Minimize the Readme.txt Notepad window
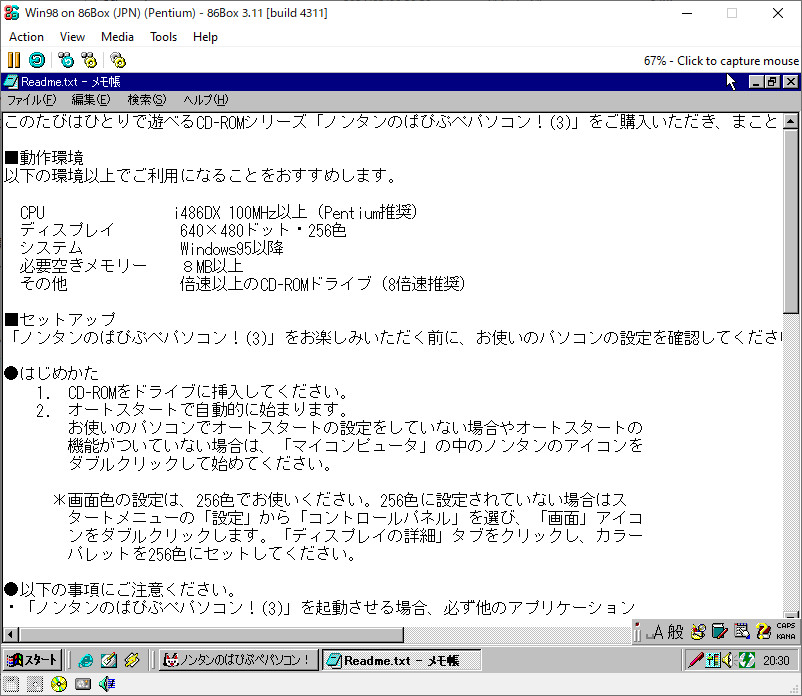Viewport: 802px width, 696px height. pos(756,82)
